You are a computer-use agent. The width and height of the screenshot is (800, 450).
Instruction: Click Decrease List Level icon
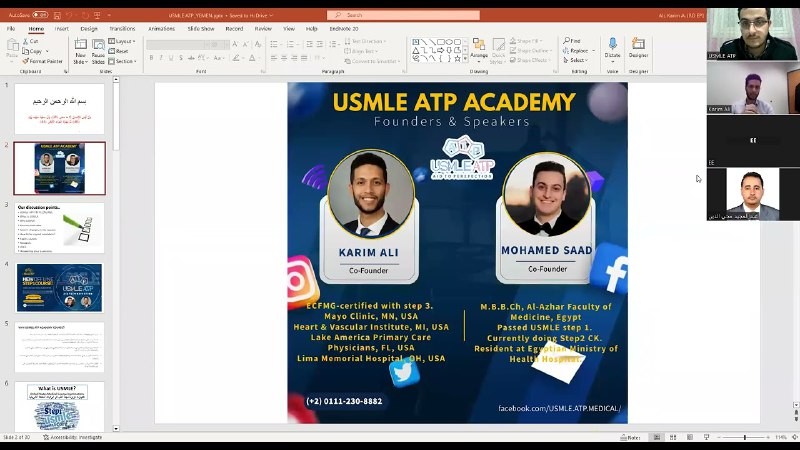pyautogui.click(x=309, y=44)
